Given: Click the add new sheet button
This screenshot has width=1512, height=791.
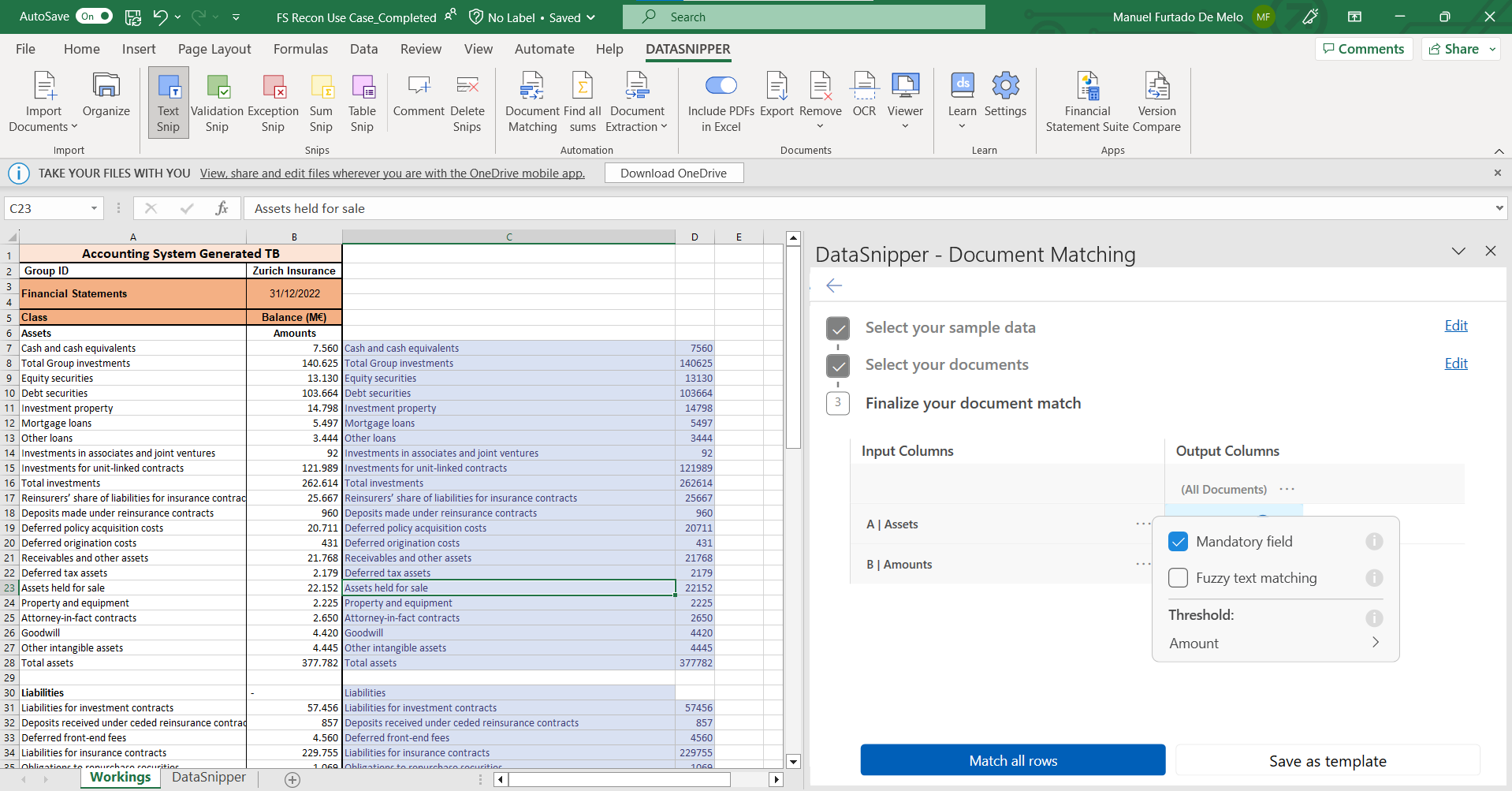Looking at the screenshot, I should click(x=292, y=779).
